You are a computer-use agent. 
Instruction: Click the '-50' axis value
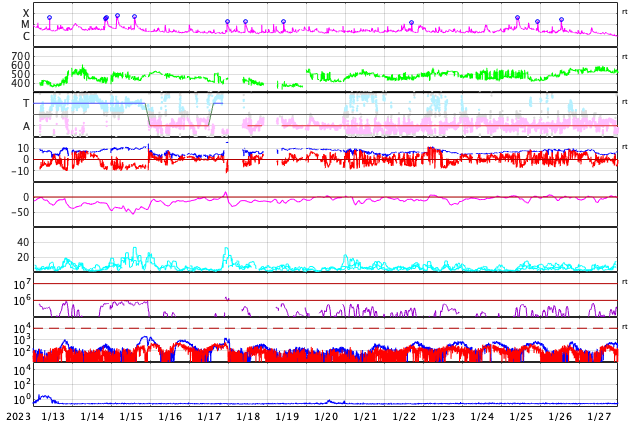[20, 212]
